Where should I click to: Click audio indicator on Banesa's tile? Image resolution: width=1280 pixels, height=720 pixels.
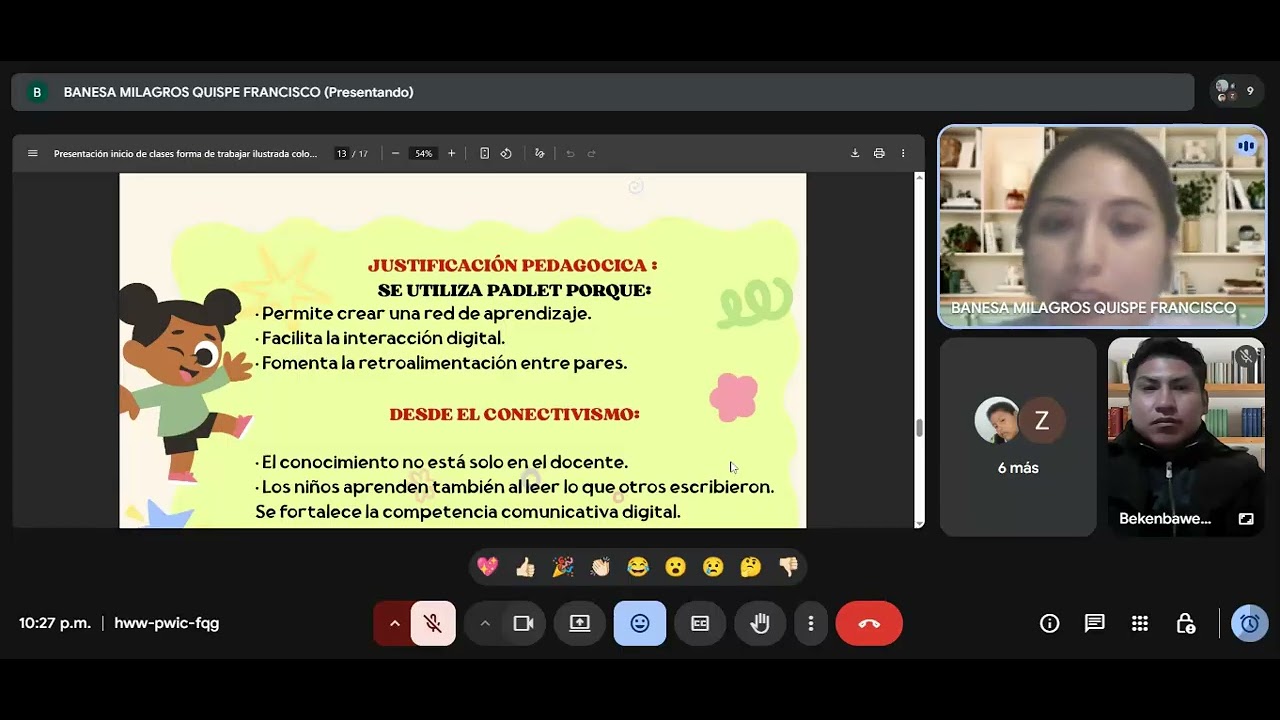click(x=1246, y=146)
